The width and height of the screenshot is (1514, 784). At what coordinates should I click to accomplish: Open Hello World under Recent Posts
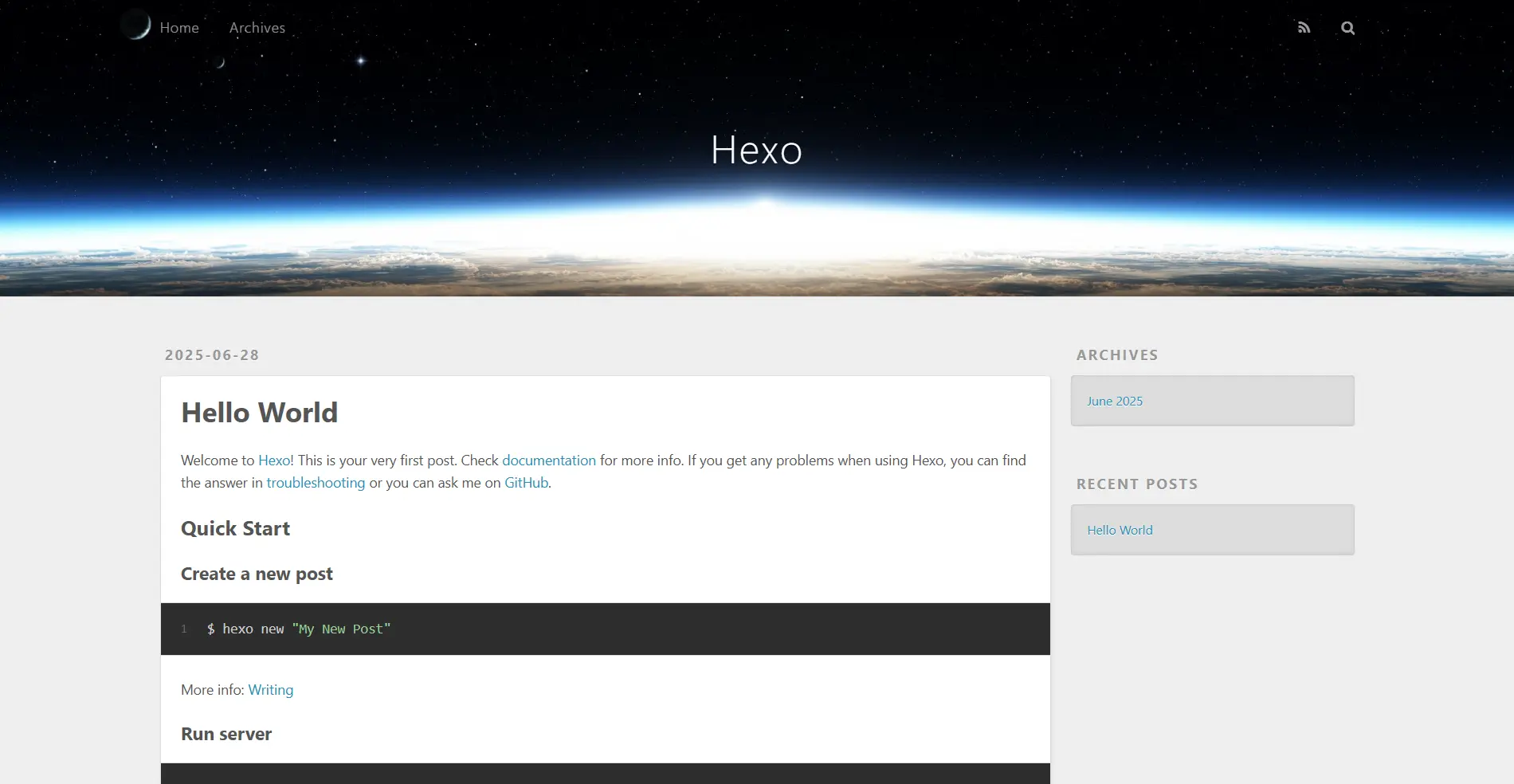(x=1120, y=531)
